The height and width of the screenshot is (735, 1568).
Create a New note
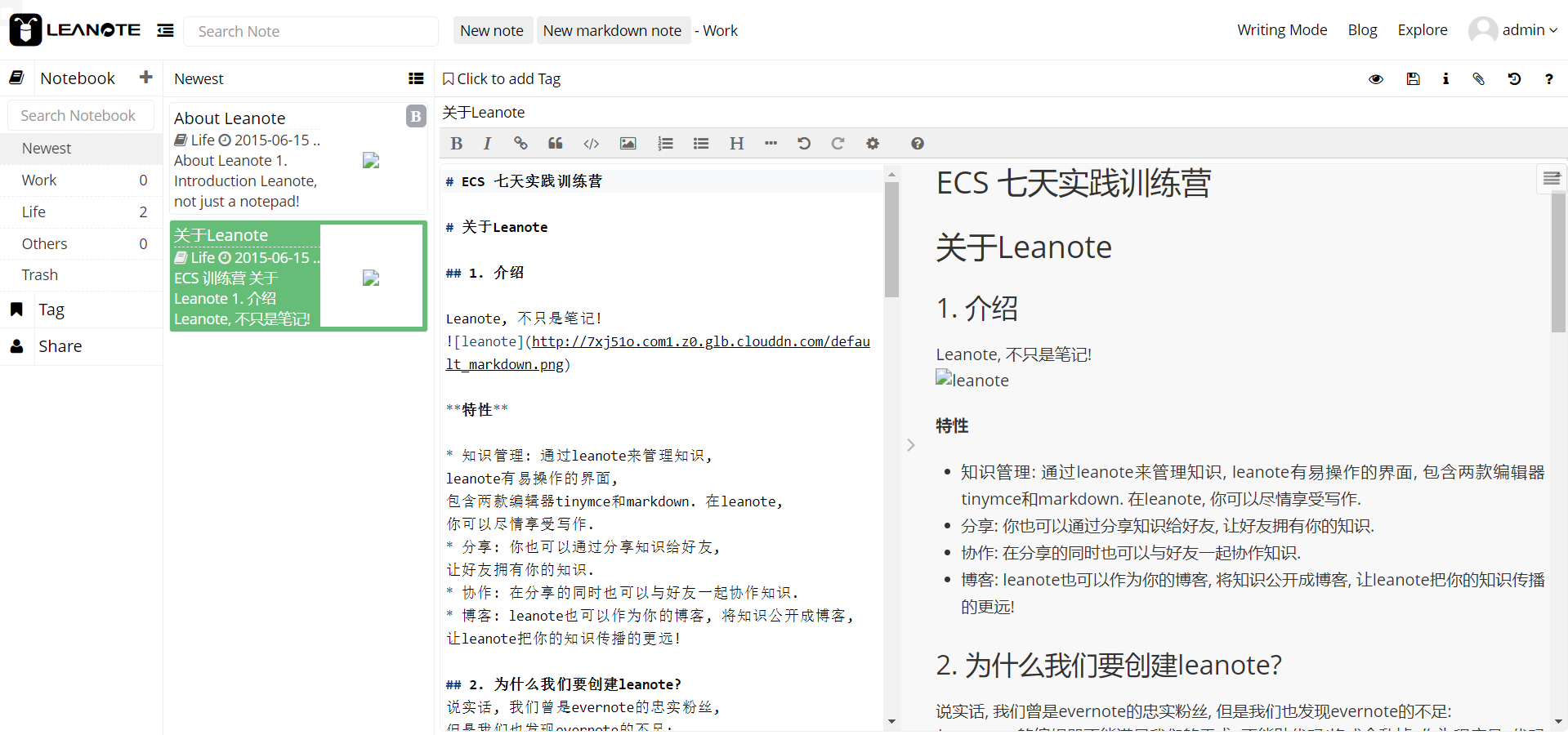pos(492,30)
